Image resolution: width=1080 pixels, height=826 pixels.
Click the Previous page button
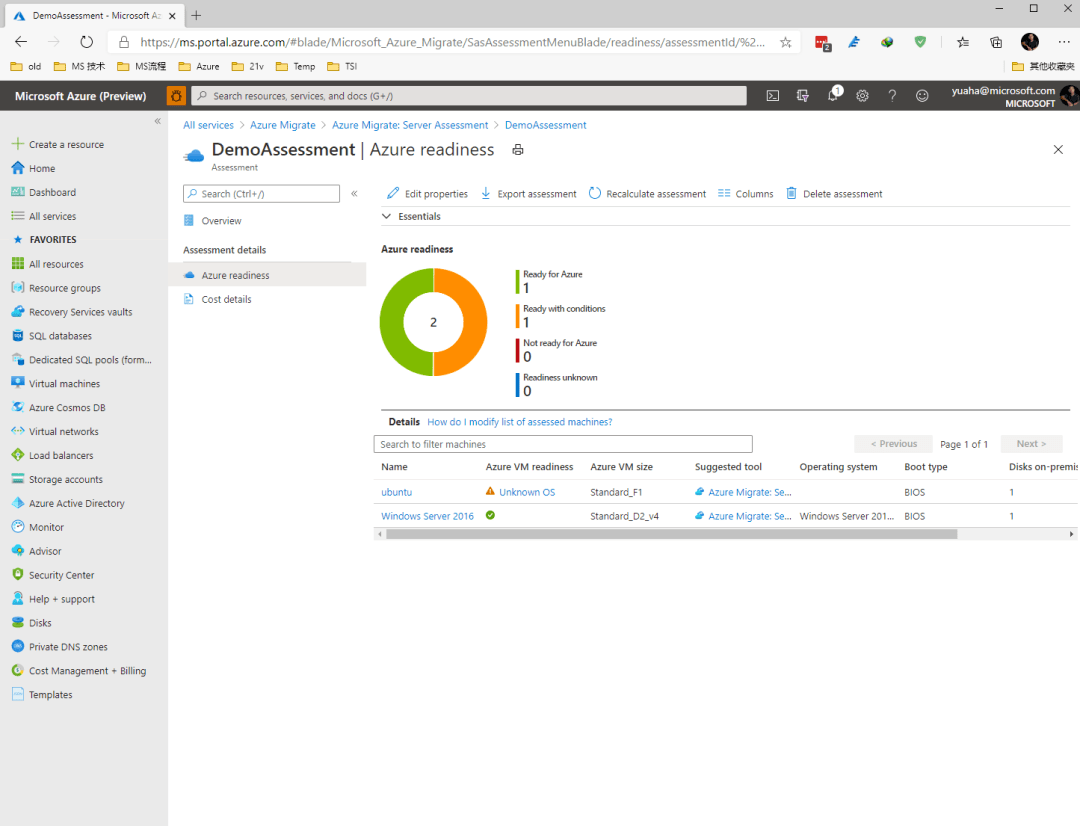pos(893,444)
